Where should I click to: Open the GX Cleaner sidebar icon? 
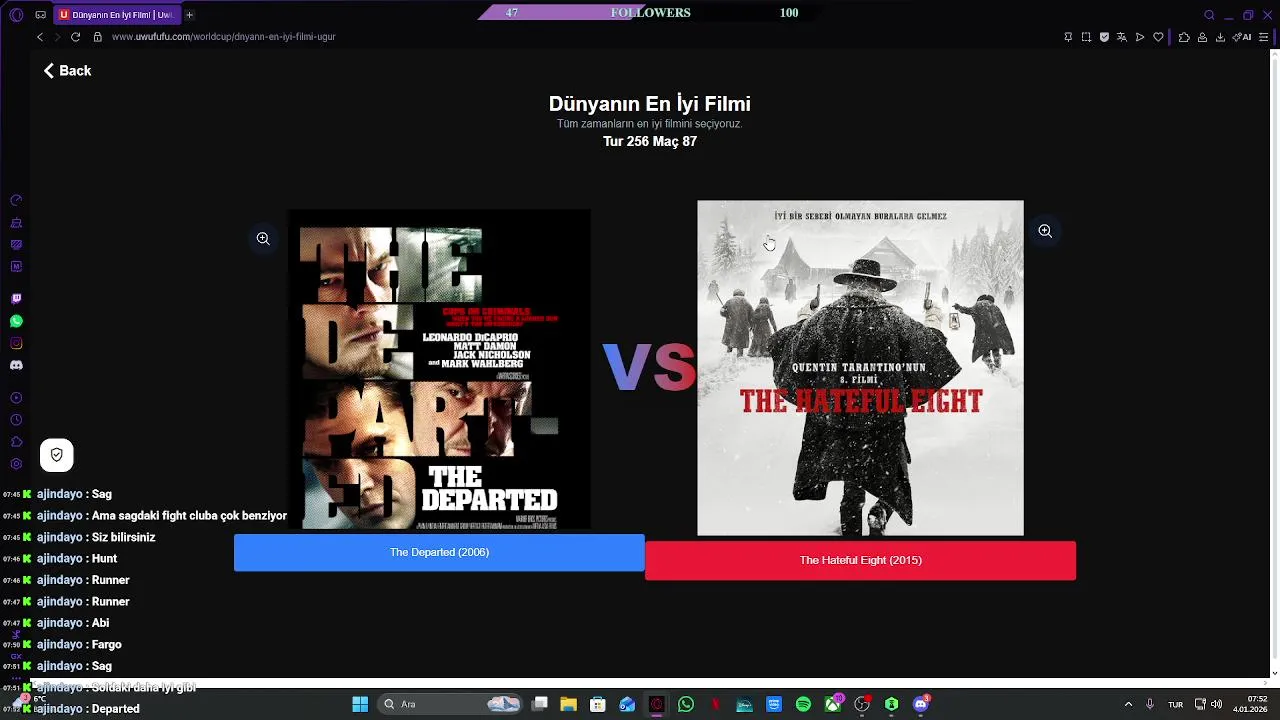[16, 223]
